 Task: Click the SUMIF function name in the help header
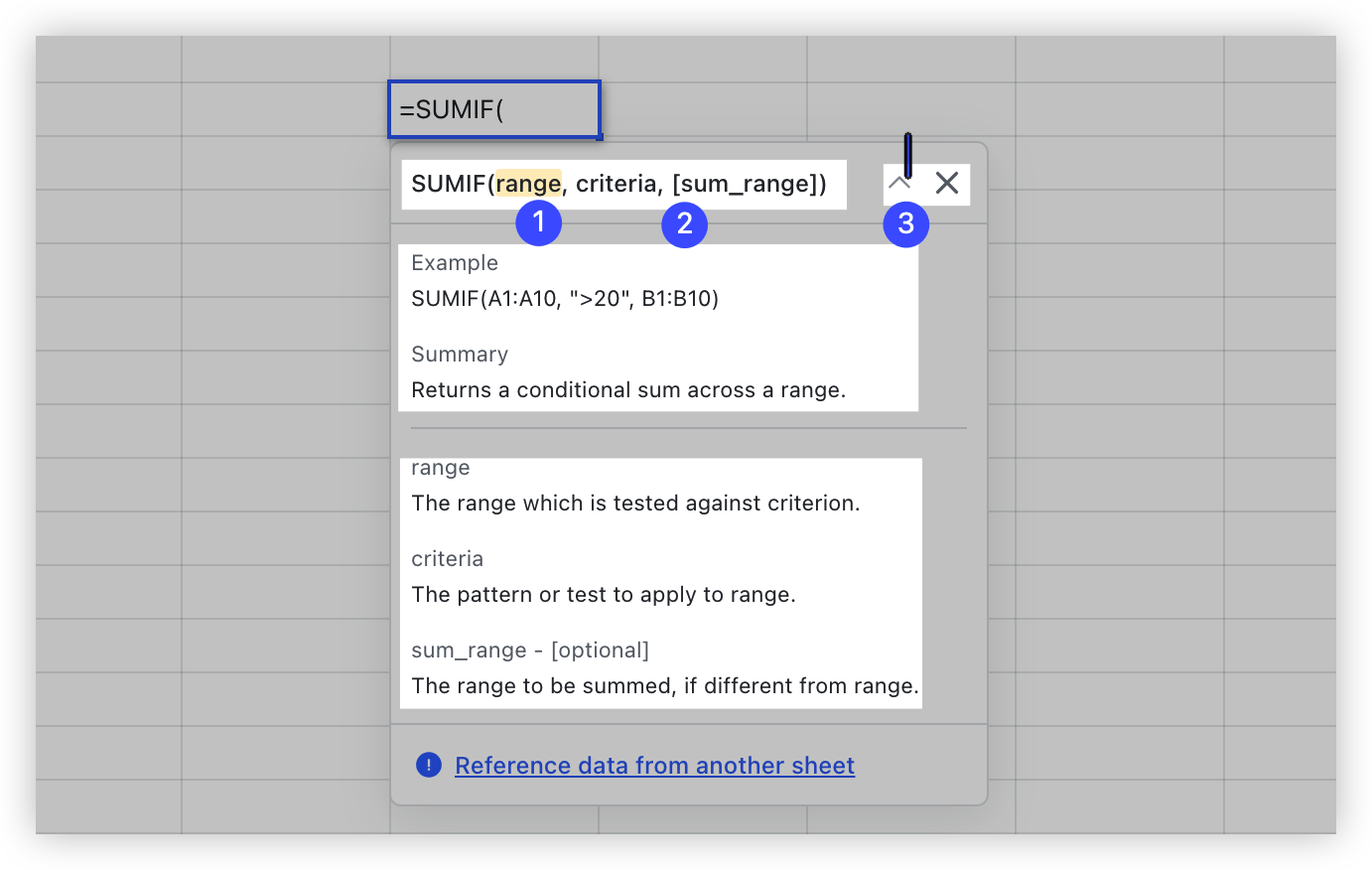click(452, 184)
